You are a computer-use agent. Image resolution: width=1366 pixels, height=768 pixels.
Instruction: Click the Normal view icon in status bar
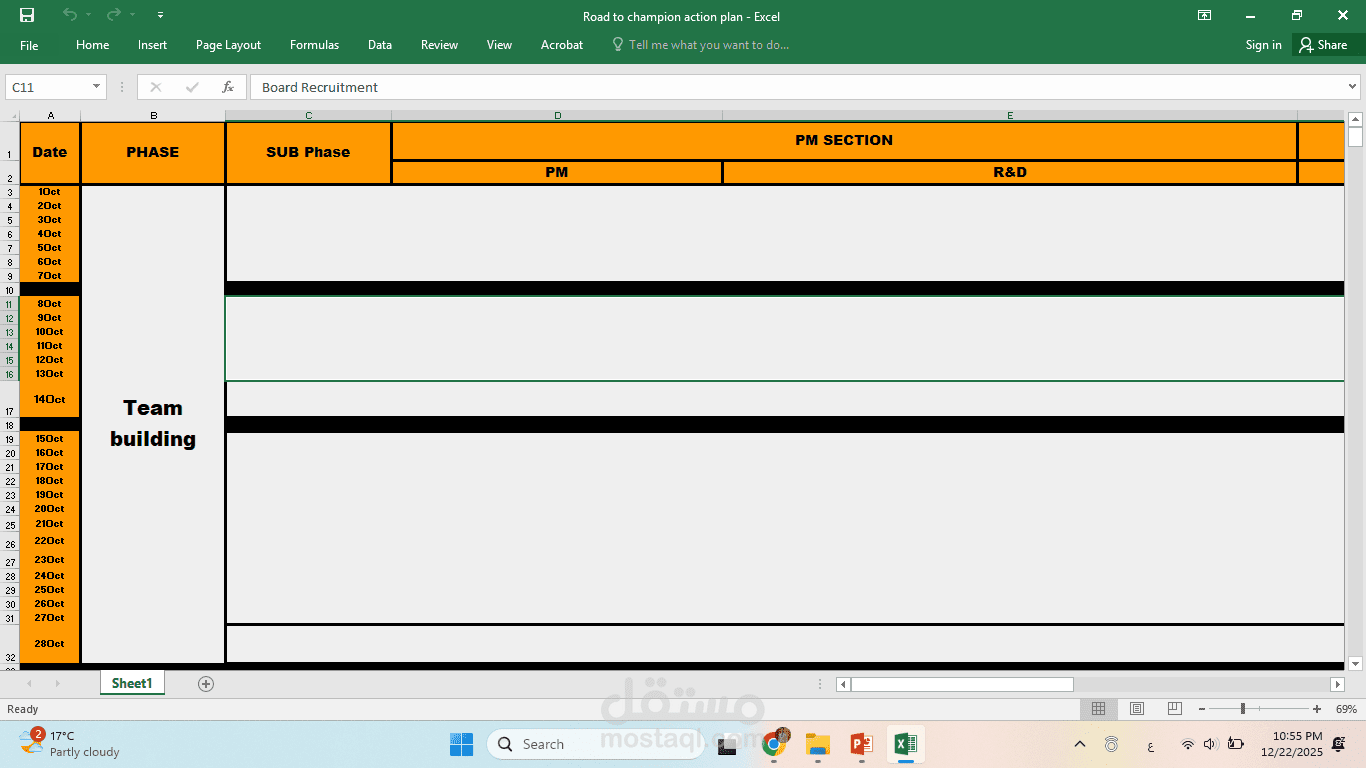click(1098, 708)
